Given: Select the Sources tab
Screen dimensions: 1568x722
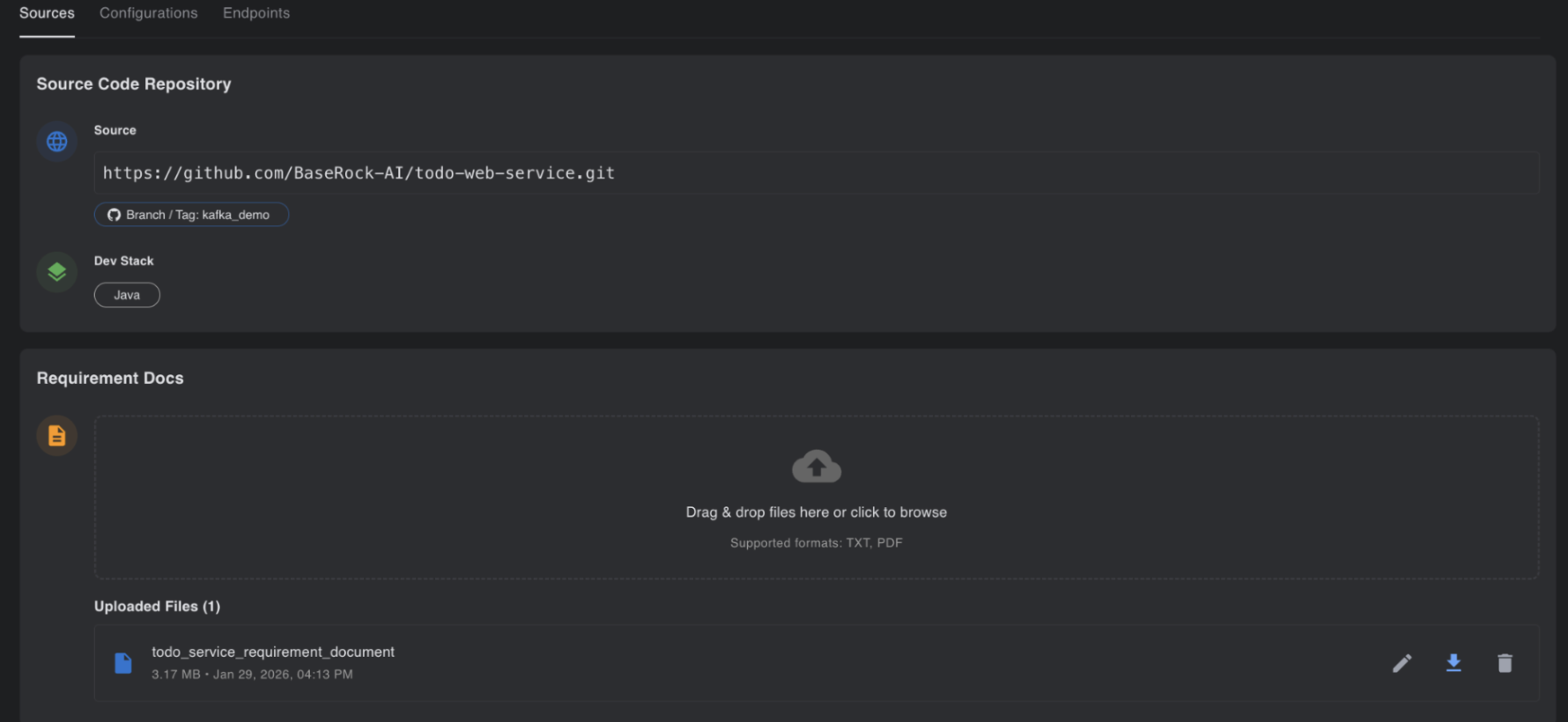Looking at the screenshot, I should tap(47, 13).
